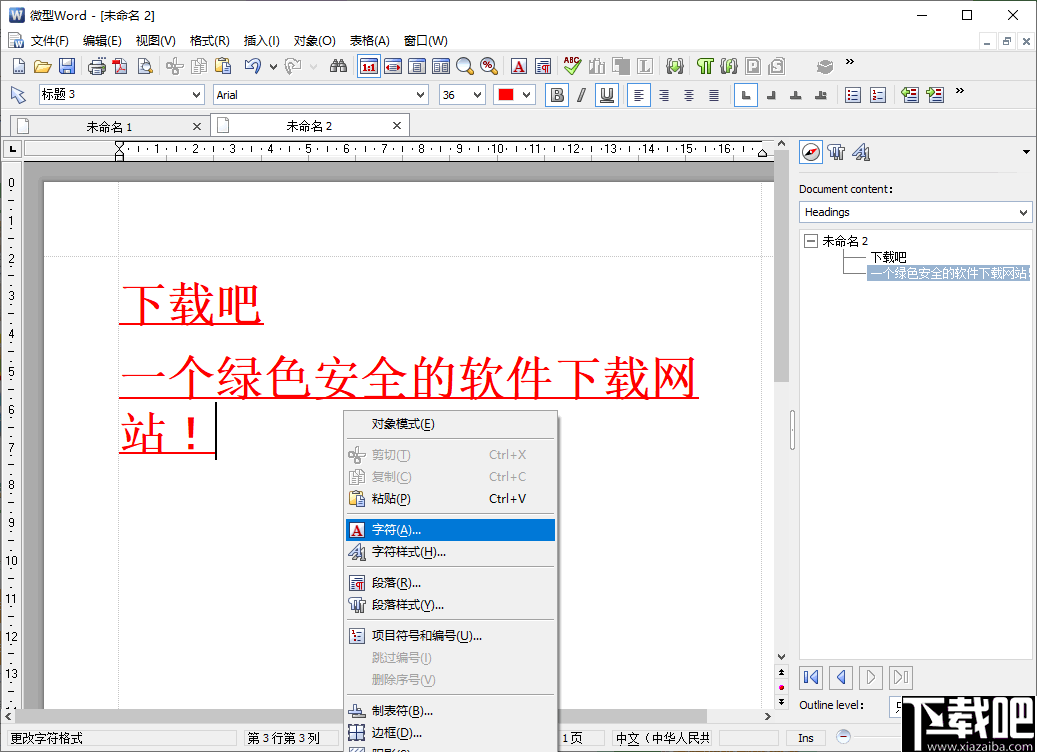
Task: Select the 字符样式 icon in the right panel
Action: tap(860, 151)
